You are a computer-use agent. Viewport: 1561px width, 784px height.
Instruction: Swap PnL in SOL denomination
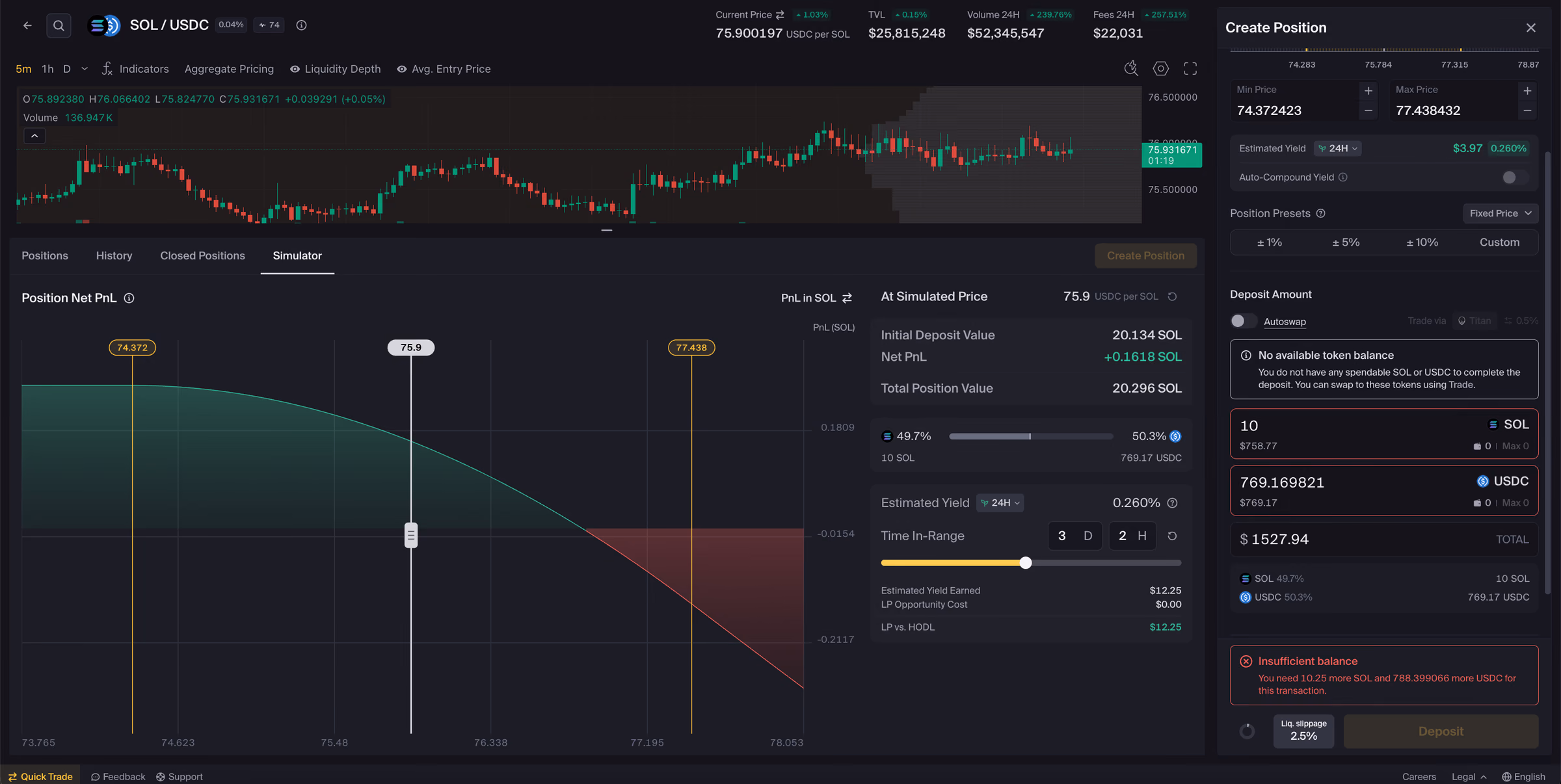click(847, 298)
